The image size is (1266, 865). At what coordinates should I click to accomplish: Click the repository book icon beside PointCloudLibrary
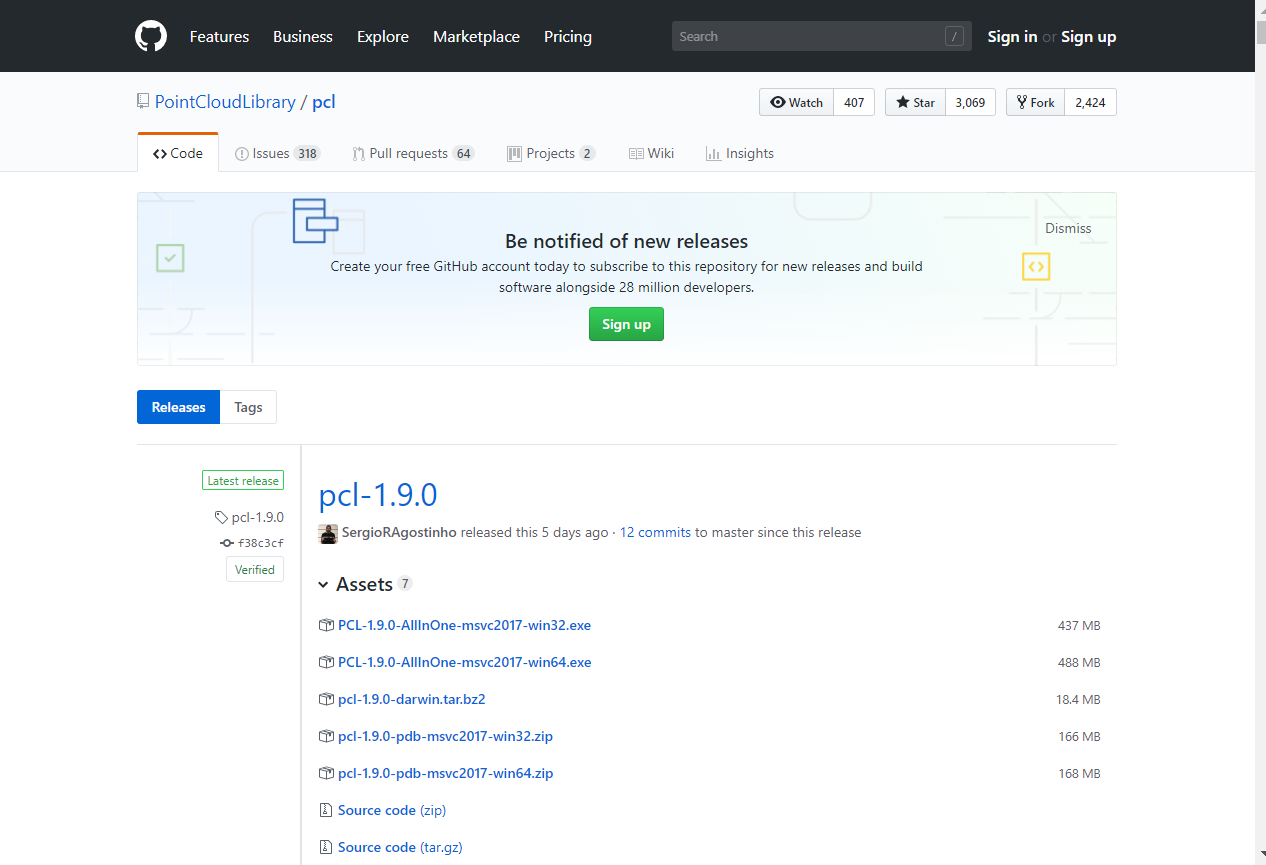click(x=143, y=101)
